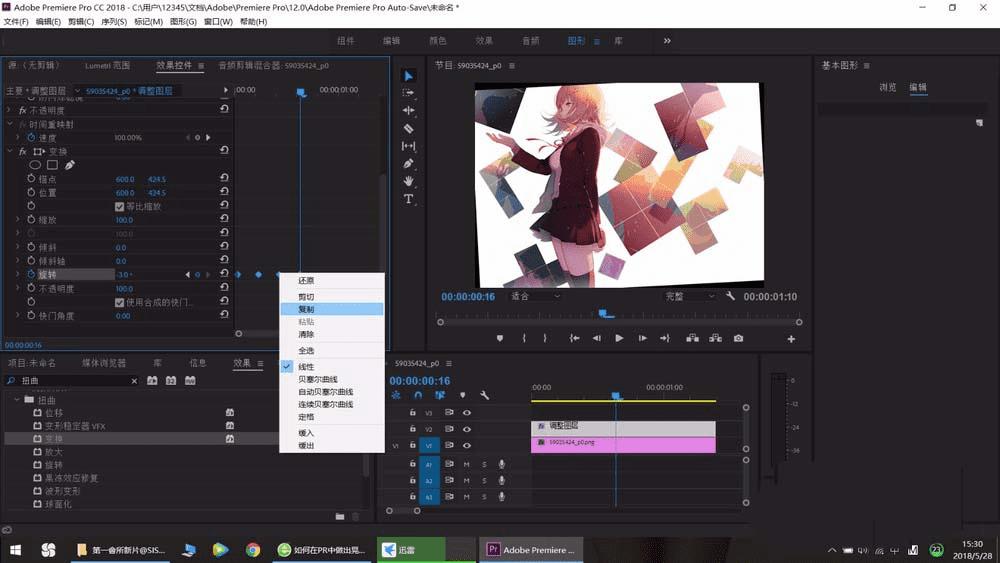Screen dimensions: 1000x563
Task: Toggle the 等比缩放 checkbox
Action: click(x=120, y=207)
